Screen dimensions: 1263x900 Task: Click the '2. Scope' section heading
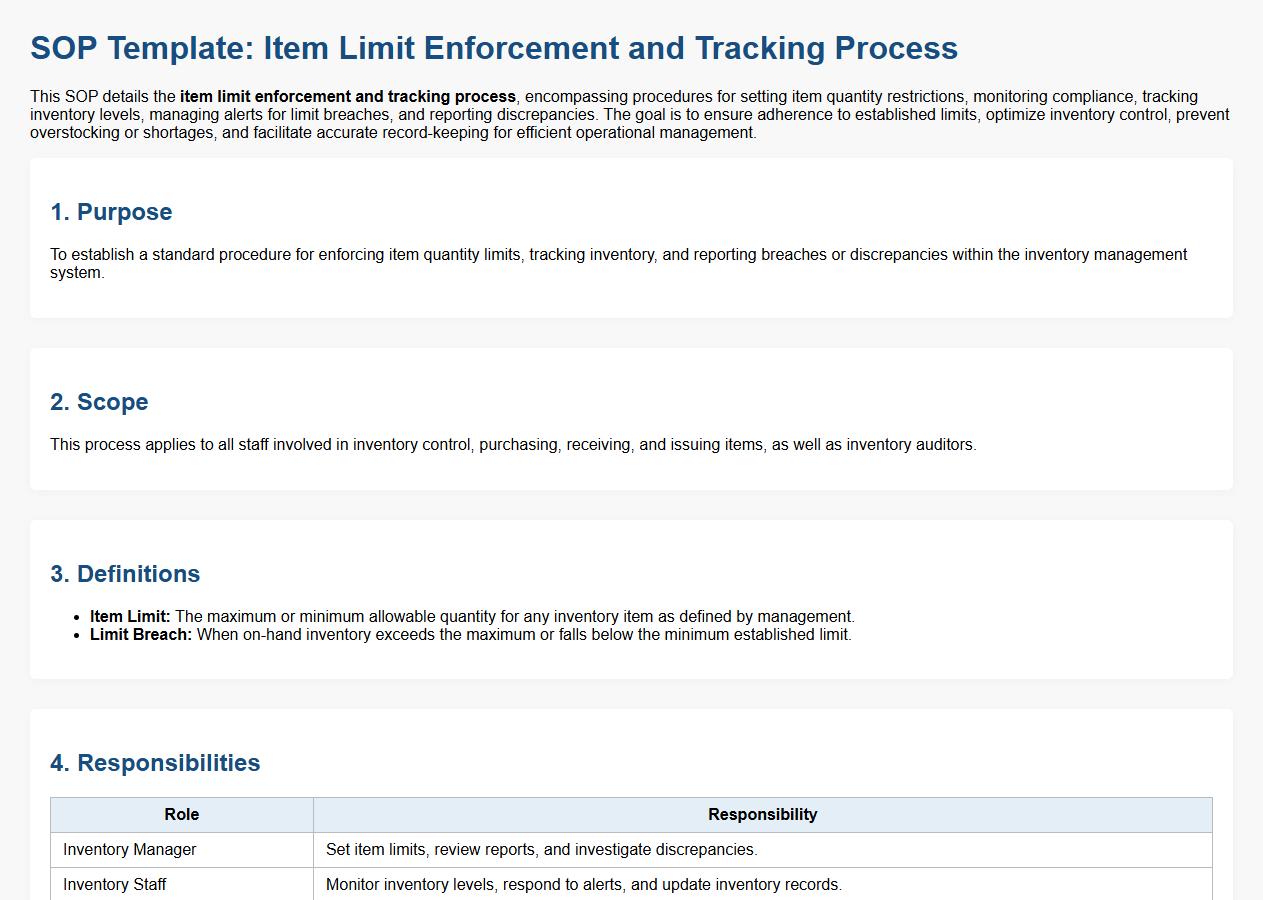[x=99, y=402]
